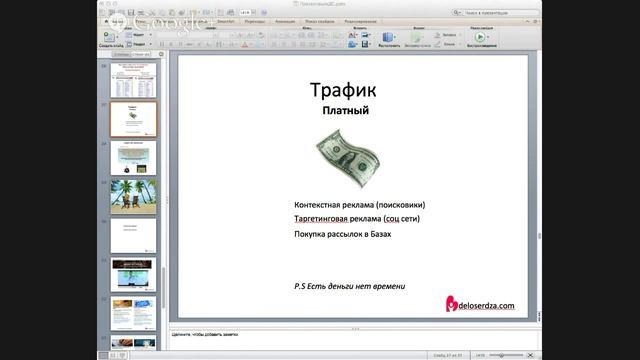Click the Save icon in the top toolbar
This screenshot has height=360, width=640.
click(x=131, y=13)
